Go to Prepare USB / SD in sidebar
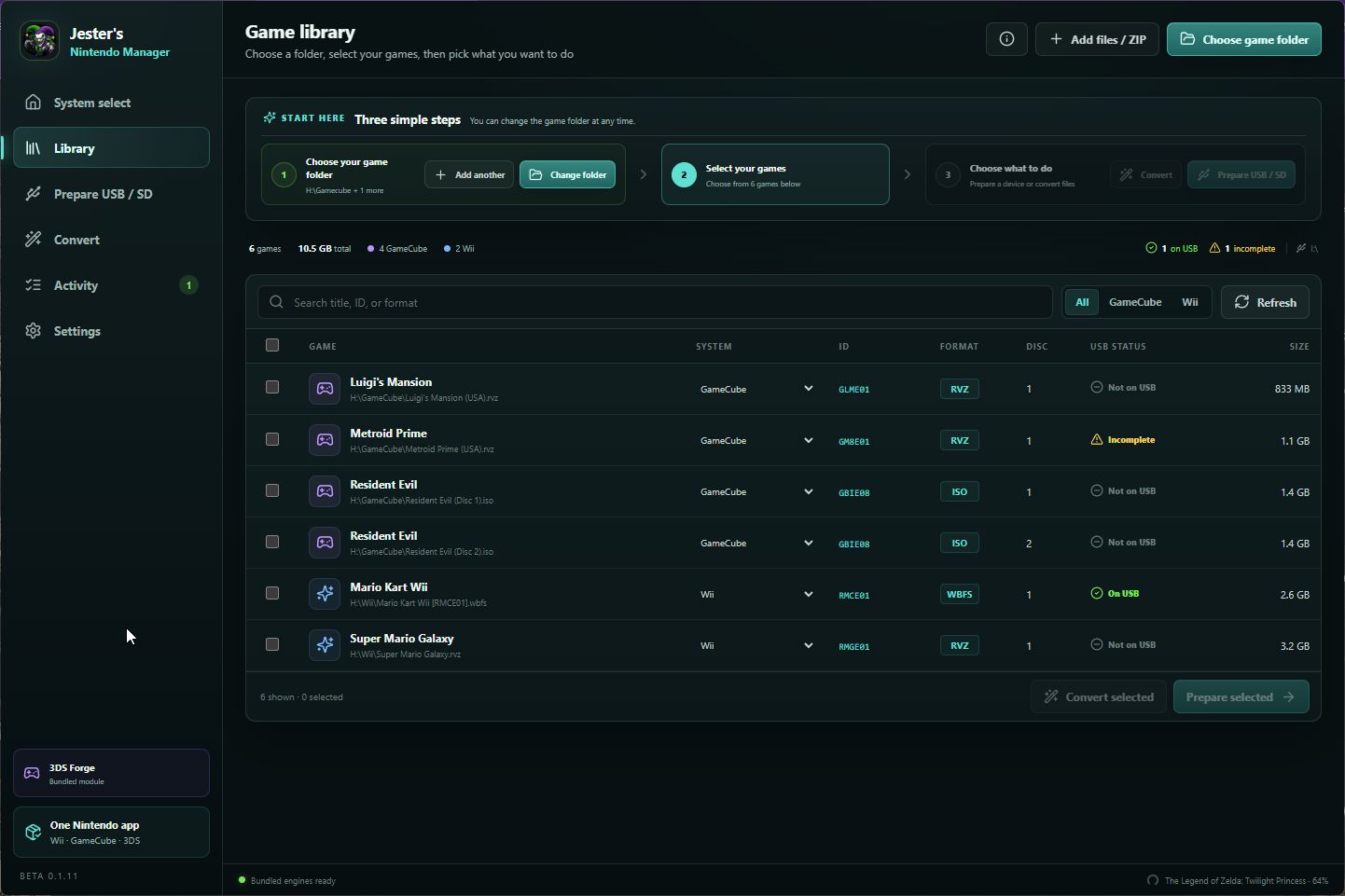 click(111, 194)
